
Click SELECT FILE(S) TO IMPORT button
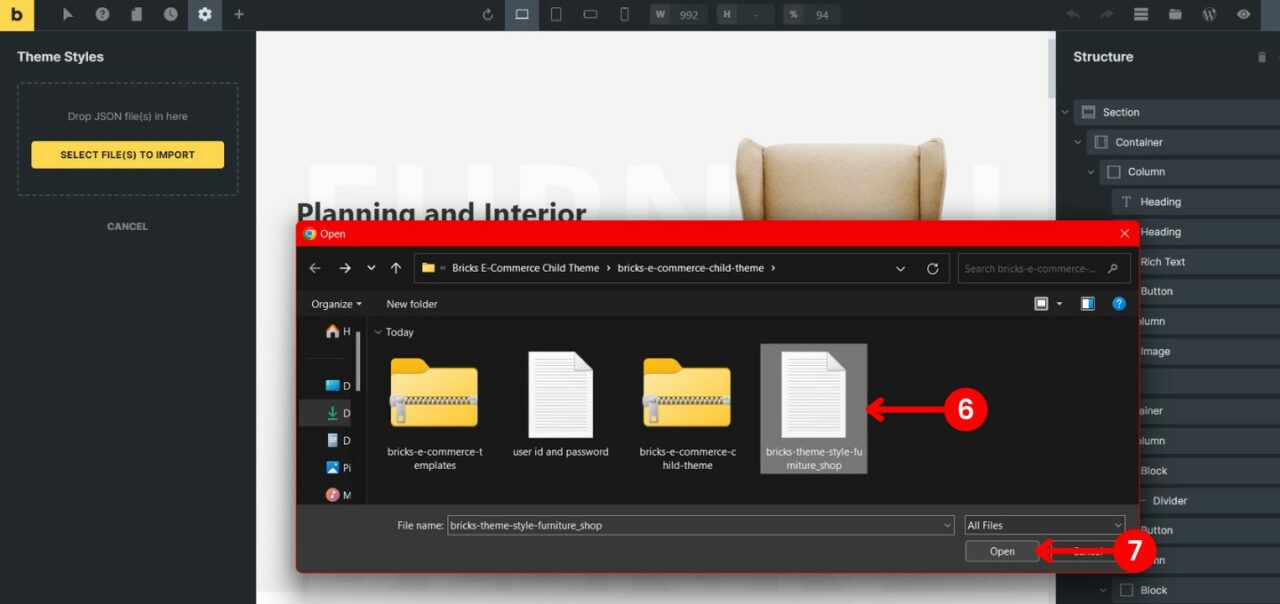point(127,155)
